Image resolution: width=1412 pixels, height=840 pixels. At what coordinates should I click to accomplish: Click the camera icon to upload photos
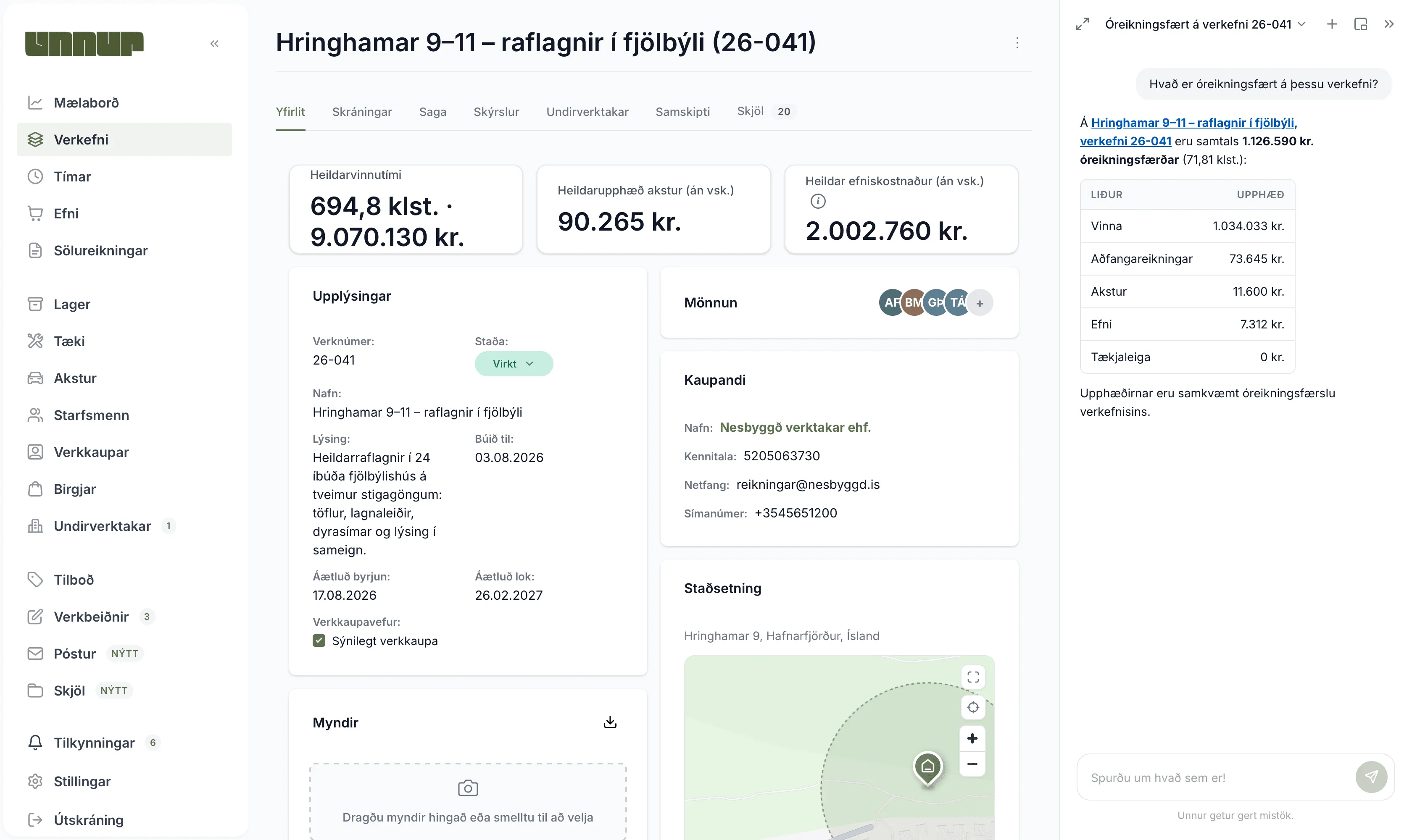467,788
